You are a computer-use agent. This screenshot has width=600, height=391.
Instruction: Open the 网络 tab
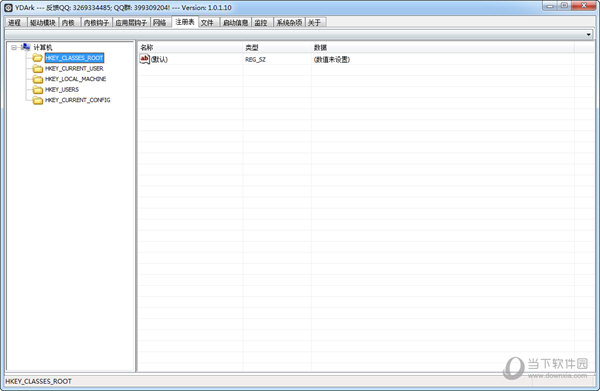tap(160, 23)
